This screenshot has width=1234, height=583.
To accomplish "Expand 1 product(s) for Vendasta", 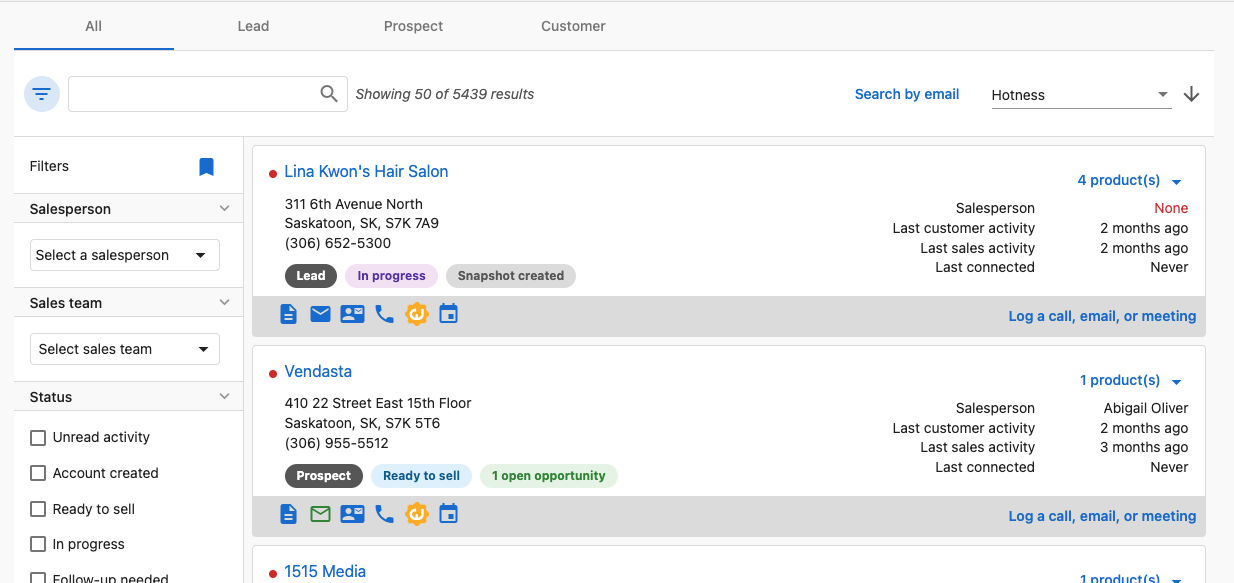I will 1130,381.
